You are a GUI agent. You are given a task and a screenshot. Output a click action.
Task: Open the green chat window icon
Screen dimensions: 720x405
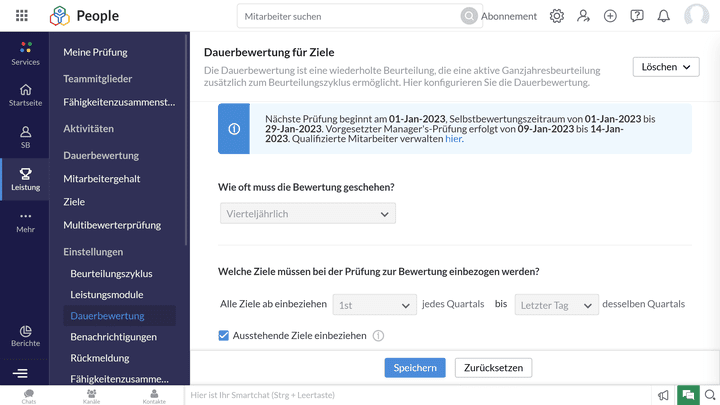(x=688, y=395)
